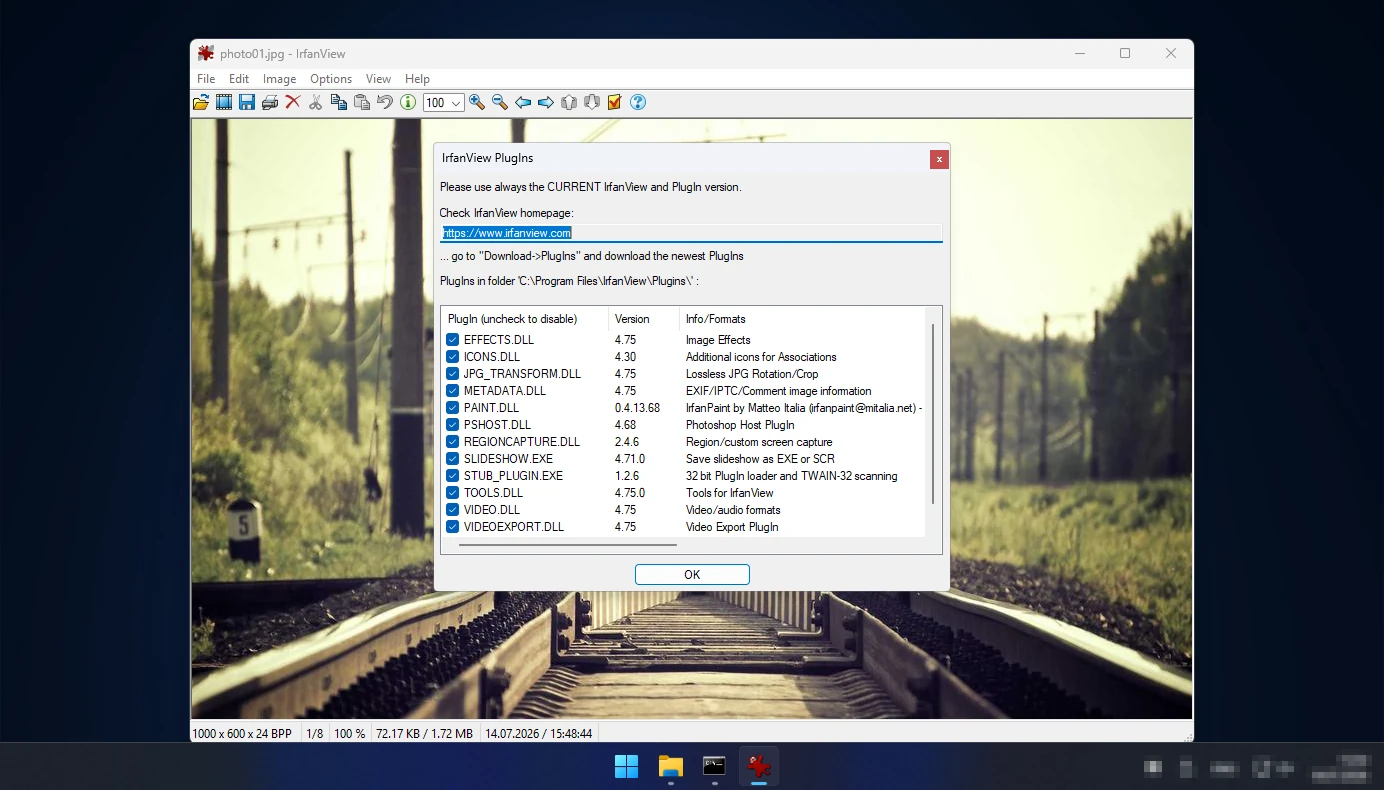Image resolution: width=1384 pixels, height=790 pixels.
Task: Uncheck the EFFECTS.DLL plugin
Action: [x=453, y=340]
